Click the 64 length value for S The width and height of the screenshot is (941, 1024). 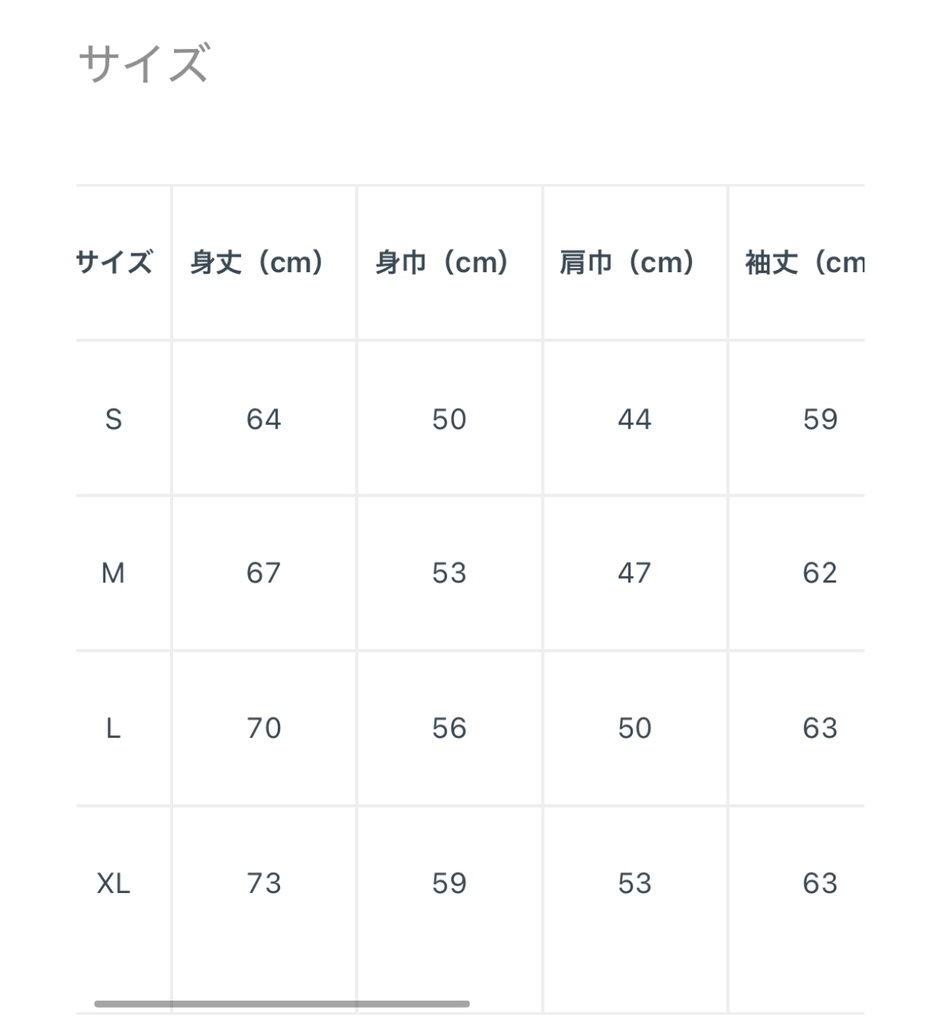tap(264, 419)
